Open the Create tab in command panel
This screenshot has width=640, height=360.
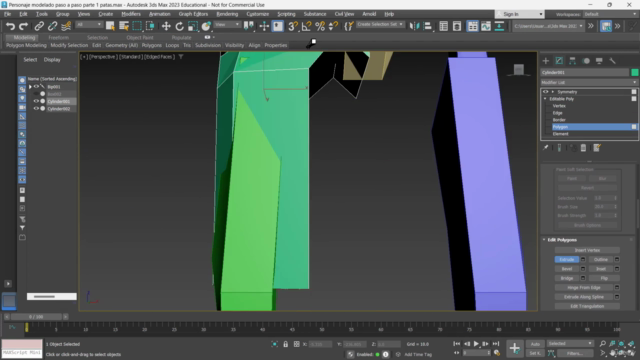[546, 61]
